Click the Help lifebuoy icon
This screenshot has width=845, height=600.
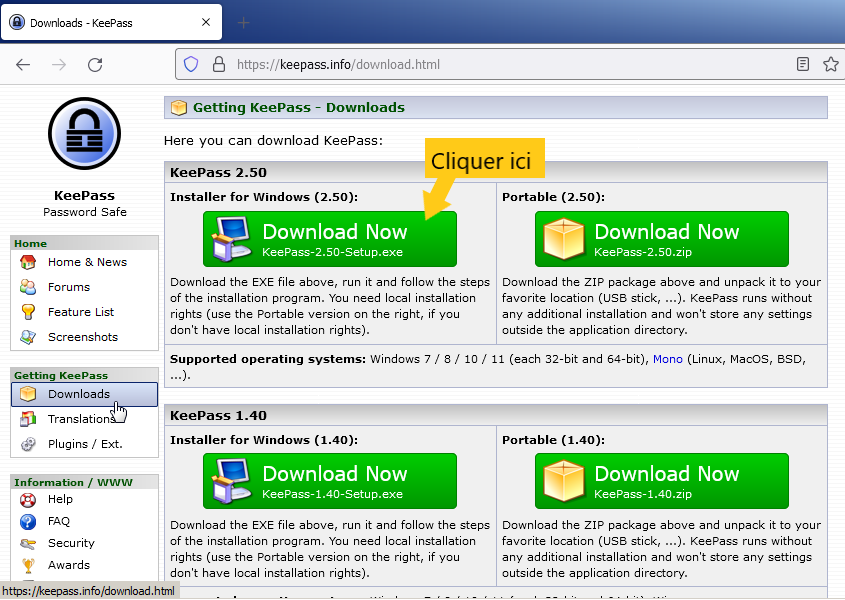[28, 500]
